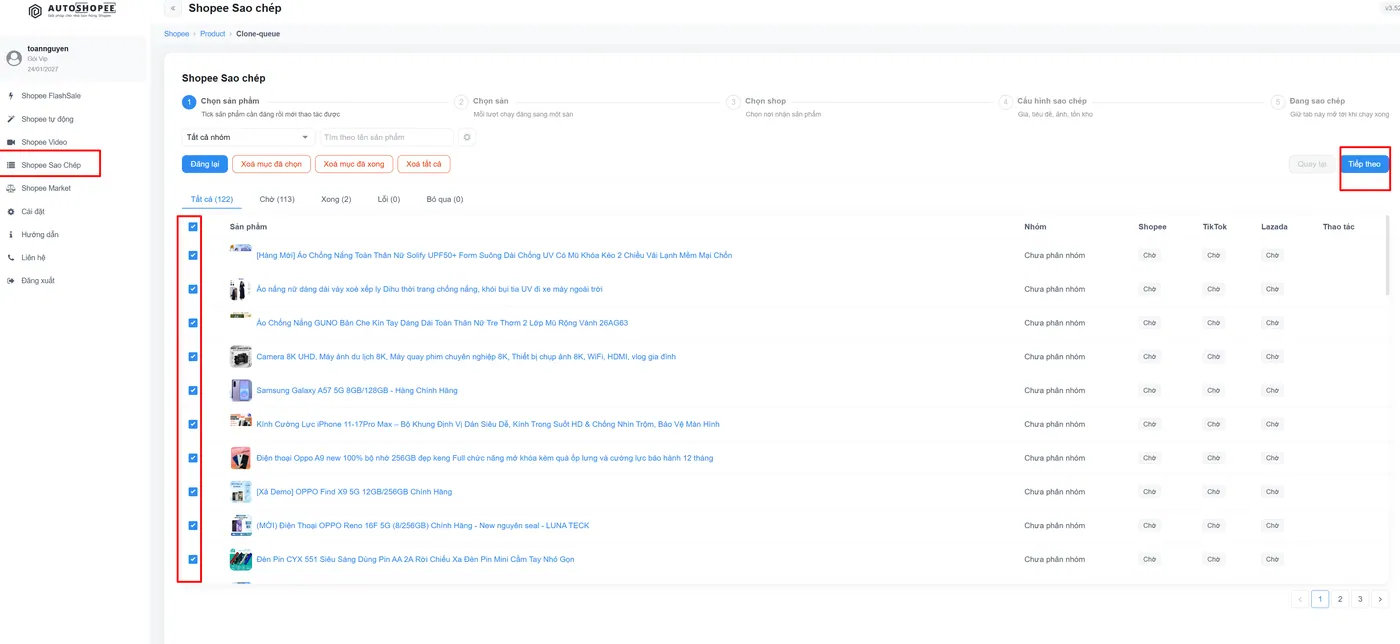Click the Tiếp theo next-step button
This screenshot has width=1400, height=644.
pyautogui.click(x=1364, y=164)
